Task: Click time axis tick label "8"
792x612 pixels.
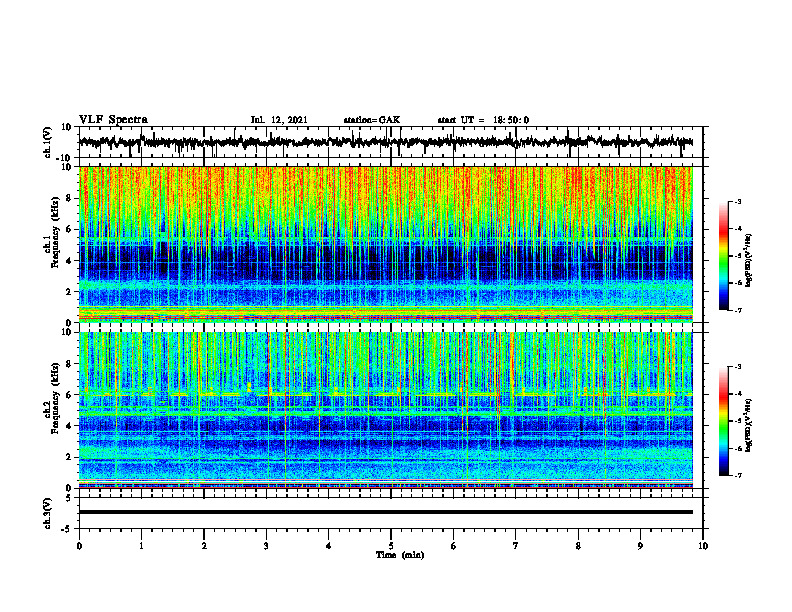Action: pyautogui.click(x=578, y=546)
